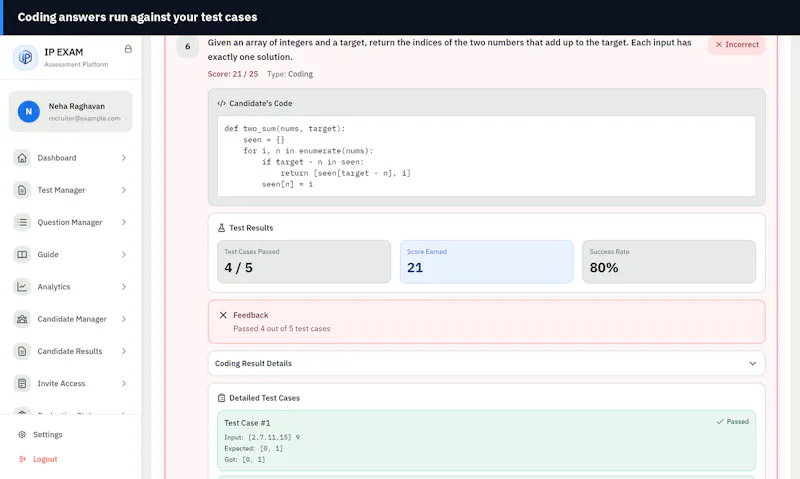The height and width of the screenshot is (479, 800).
Task: Click the Candidate Manager people icon
Action: [22, 319]
